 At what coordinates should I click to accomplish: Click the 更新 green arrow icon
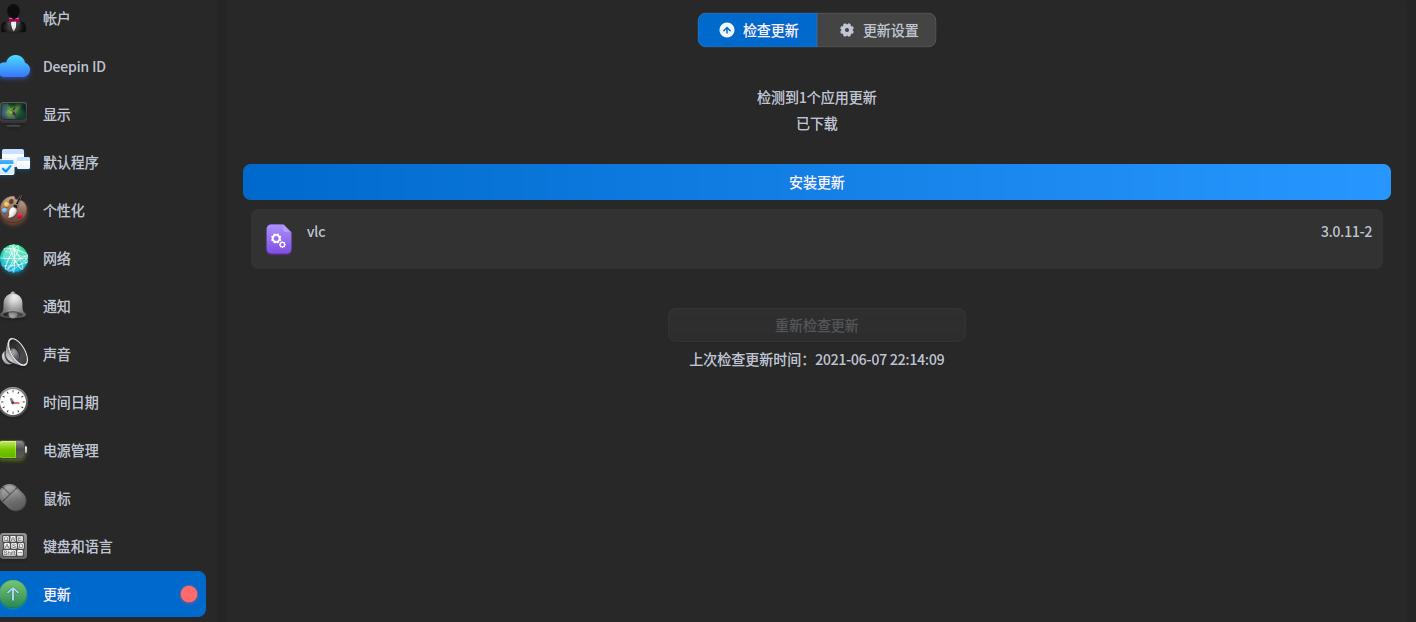[x=14, y=594]
